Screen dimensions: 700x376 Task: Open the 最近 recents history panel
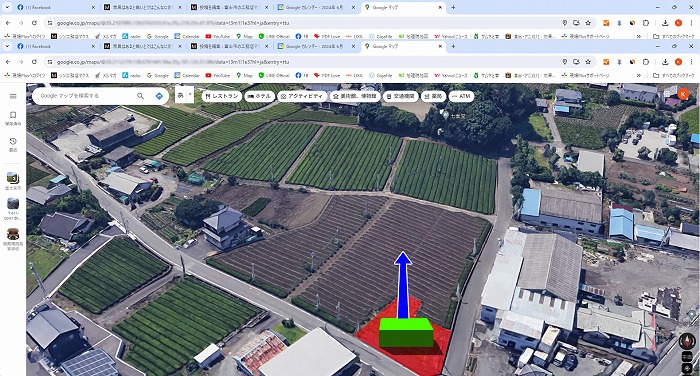13,145
